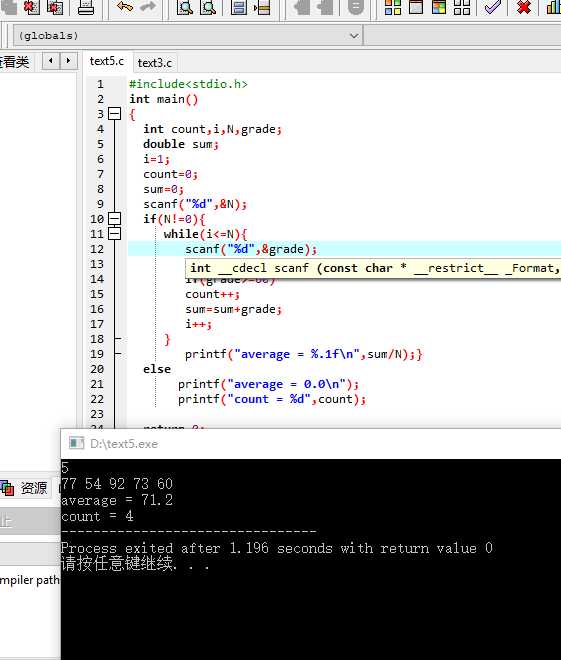Screen dimensions: 561x660
Task: Click the '请按任意键继续' console prompt
Action: point(135,564)
